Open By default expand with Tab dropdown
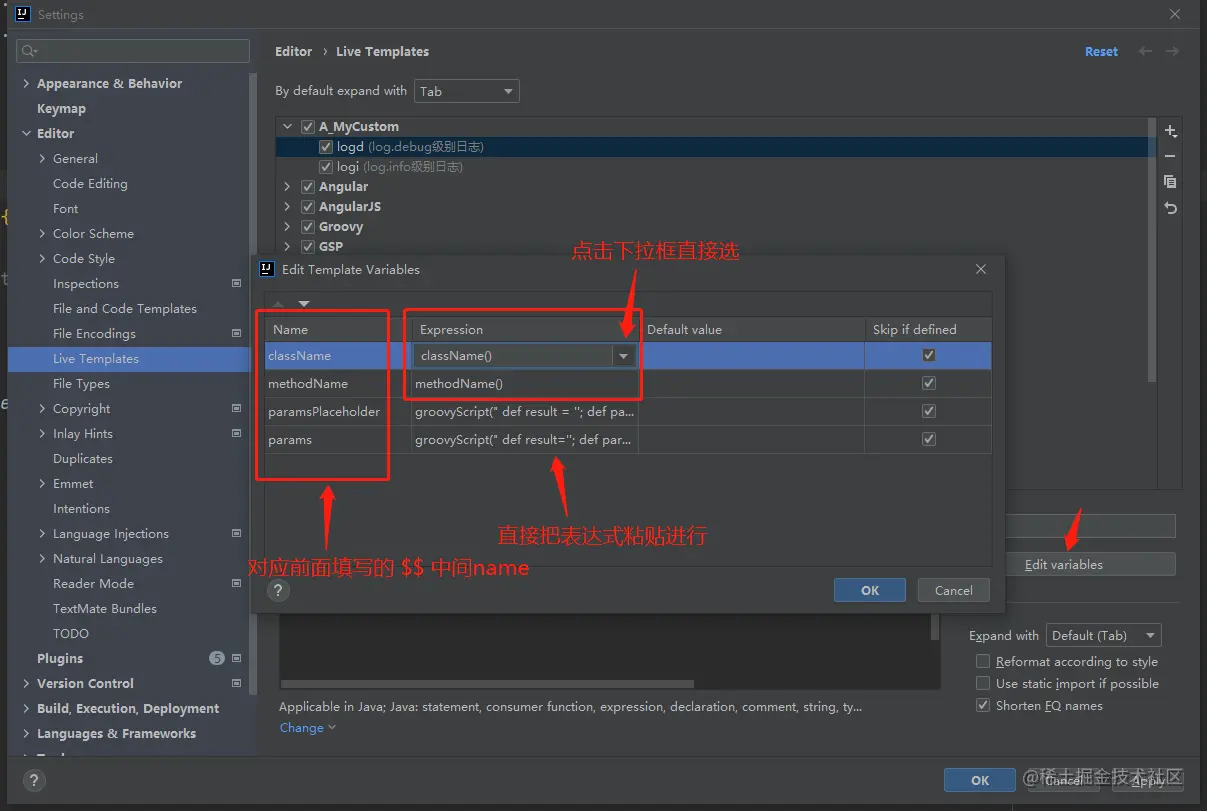The image size is (1207, 811). coord(466,91)
